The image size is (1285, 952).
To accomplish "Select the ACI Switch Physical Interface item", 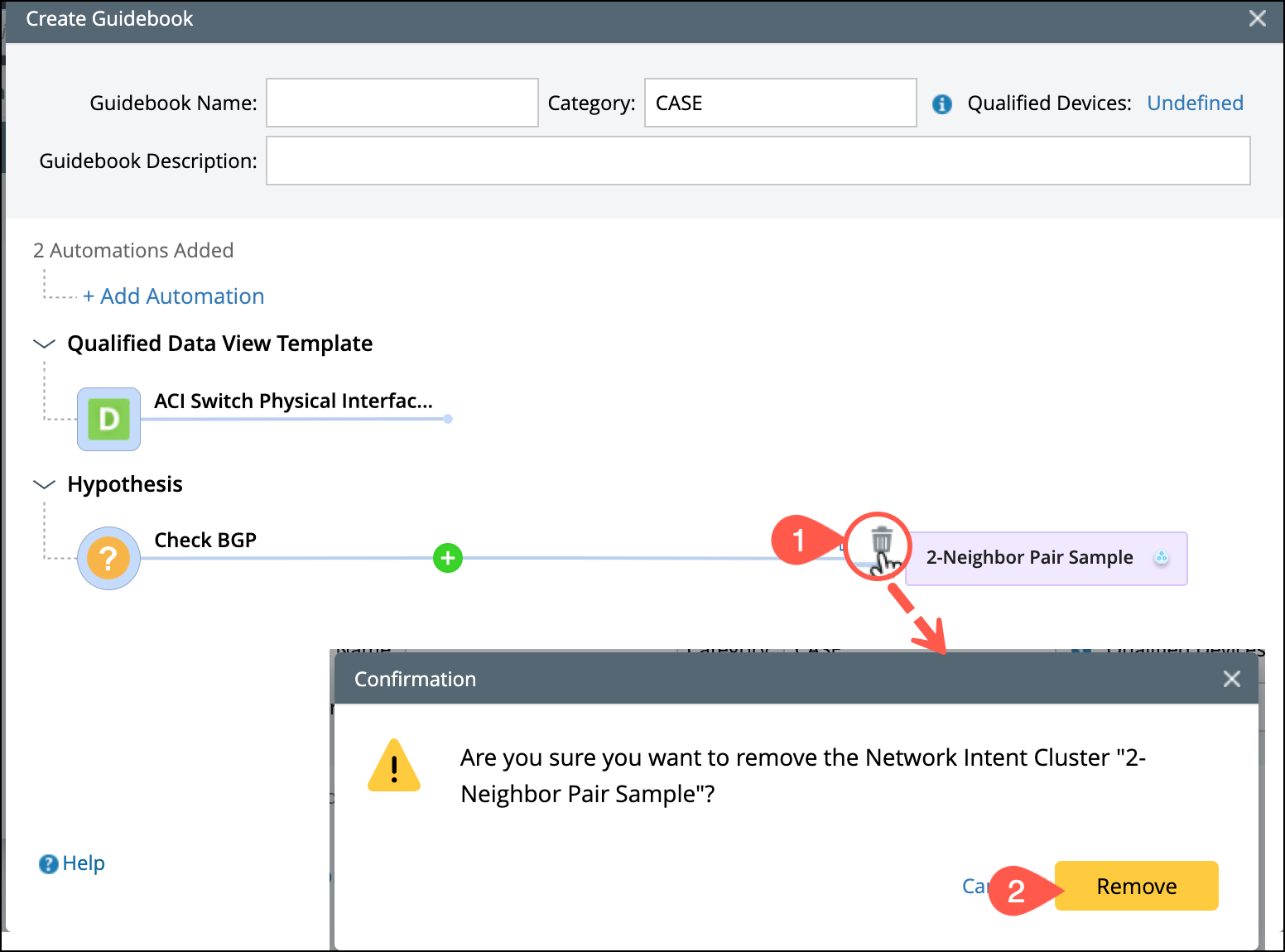I will (293, 401).
